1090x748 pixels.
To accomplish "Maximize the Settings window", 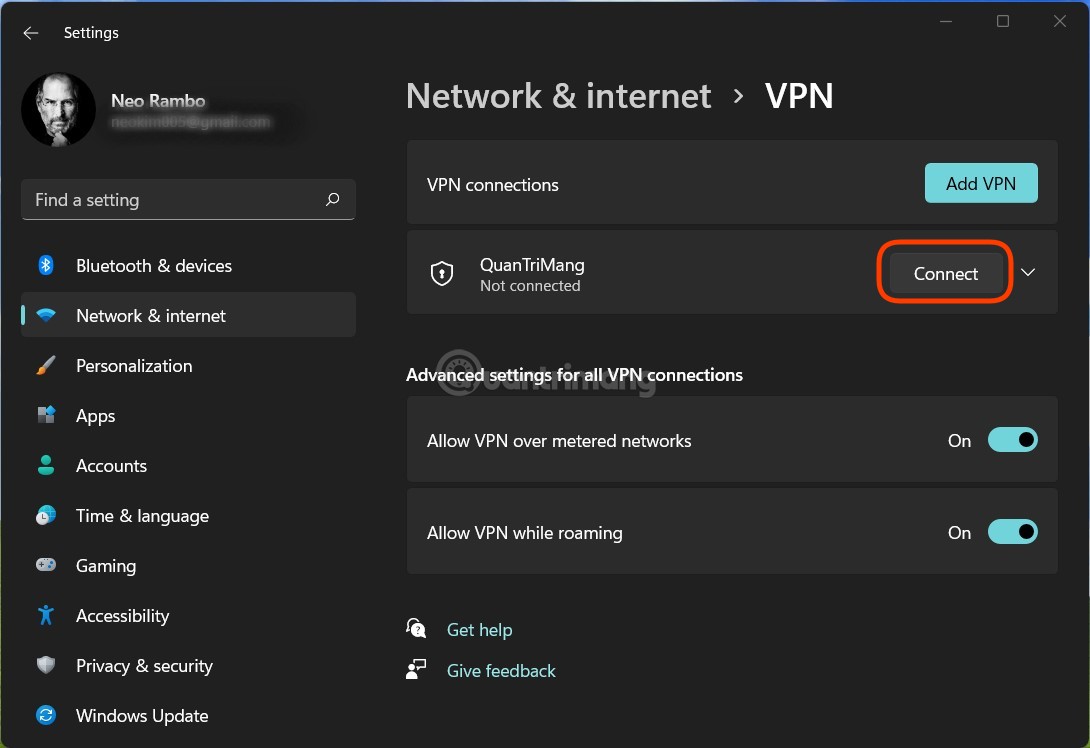I will tap(1002, 21).
